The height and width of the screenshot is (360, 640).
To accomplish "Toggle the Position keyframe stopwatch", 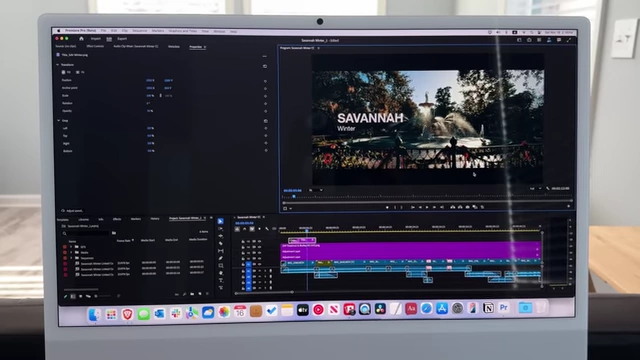I will click(x=265, y=81).
